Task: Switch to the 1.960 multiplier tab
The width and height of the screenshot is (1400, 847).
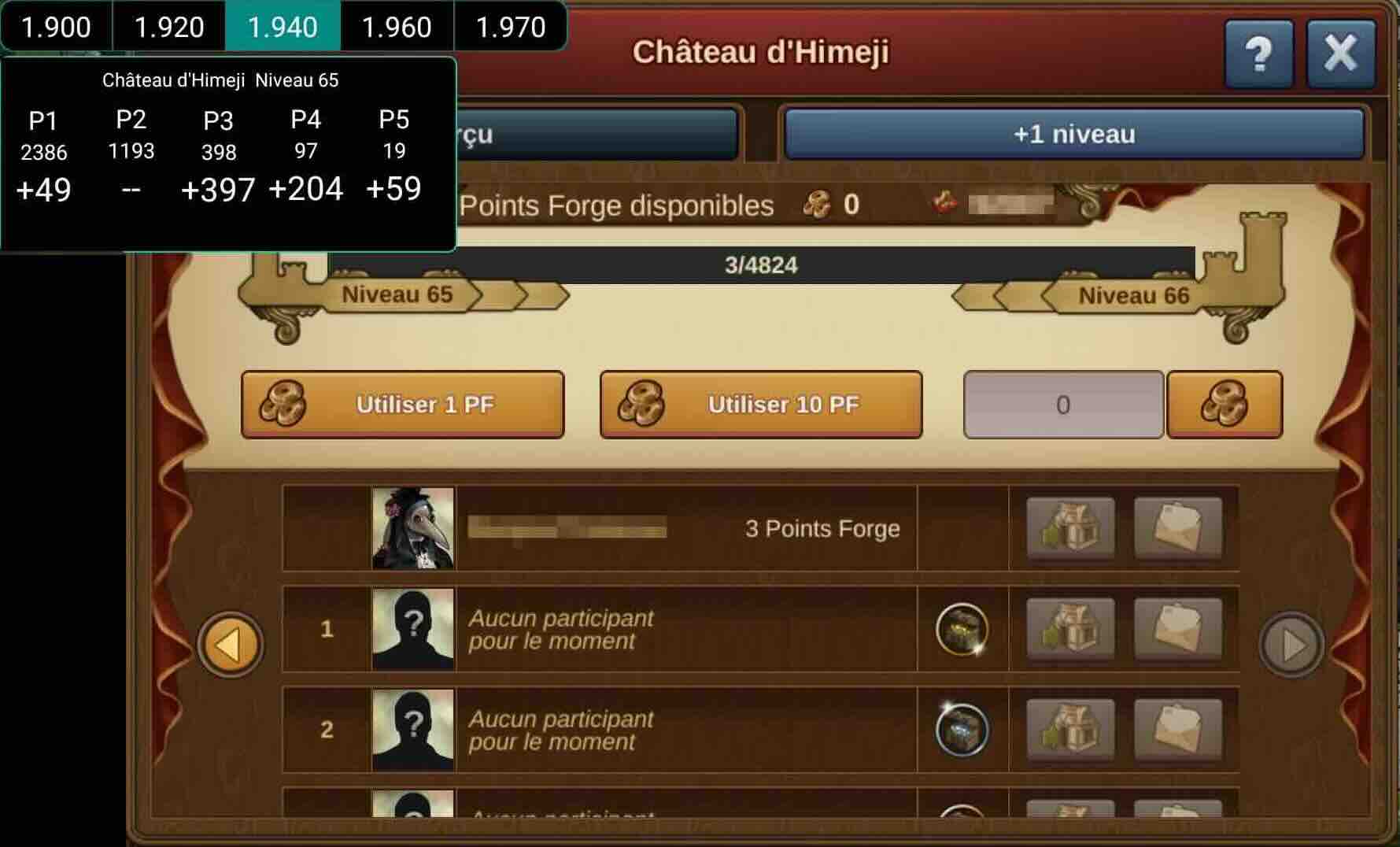Action: [x=397, y=27]
